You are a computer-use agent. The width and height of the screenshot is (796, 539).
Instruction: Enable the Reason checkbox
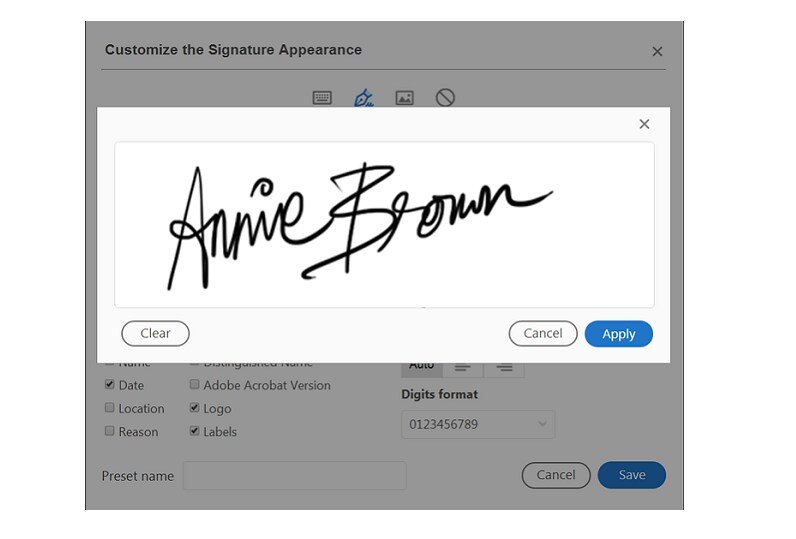coord(110,432)
